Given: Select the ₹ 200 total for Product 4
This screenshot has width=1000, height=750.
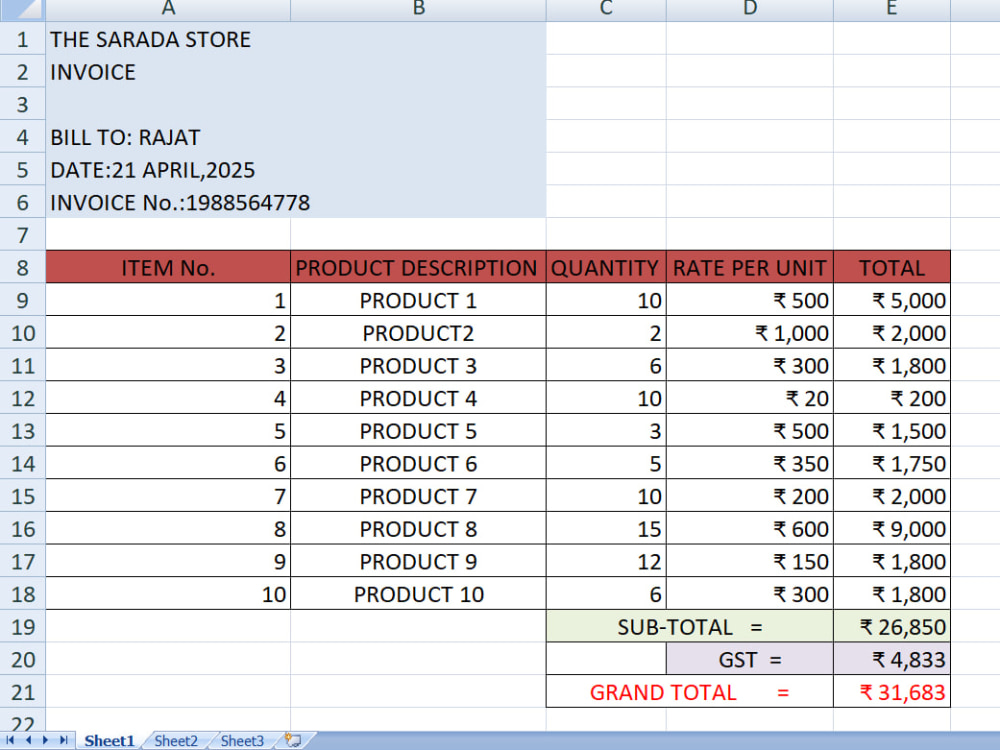Looking at the screenshot, I should pyautogui.click(x=892, y=398).
